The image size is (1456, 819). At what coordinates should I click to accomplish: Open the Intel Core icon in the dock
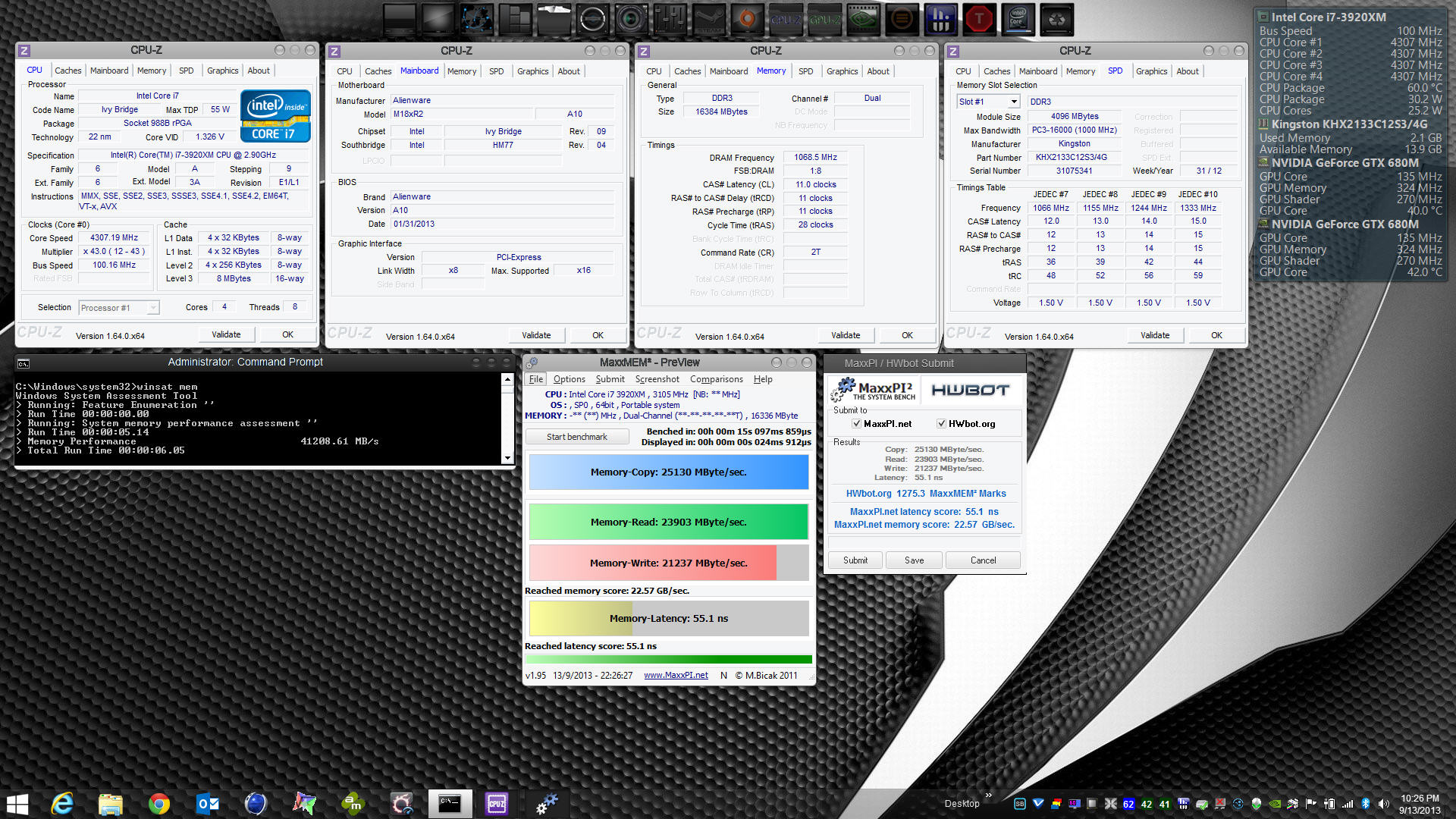click(1018, 20)
